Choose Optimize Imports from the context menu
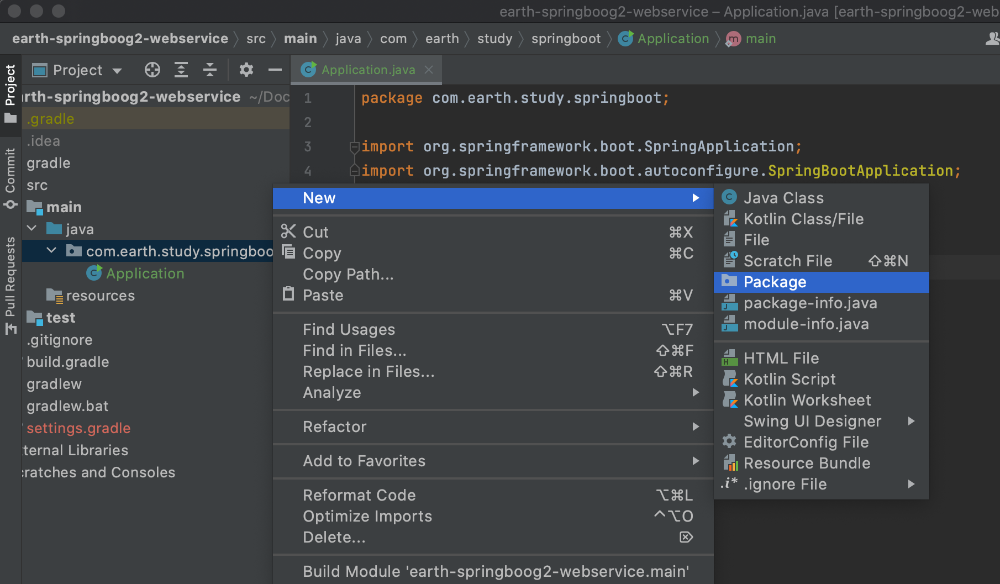 pos(493,516)
